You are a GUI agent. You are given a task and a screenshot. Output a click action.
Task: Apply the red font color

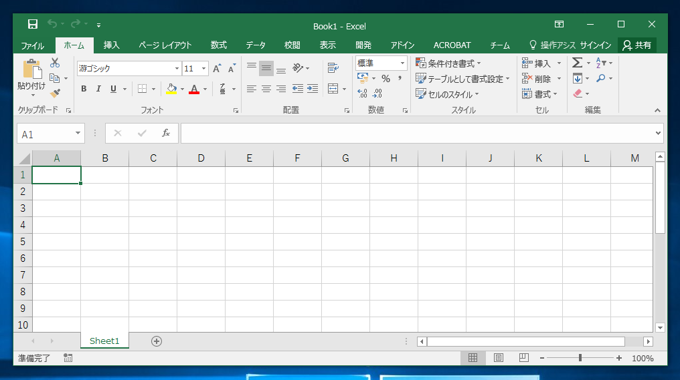point(194,89)
